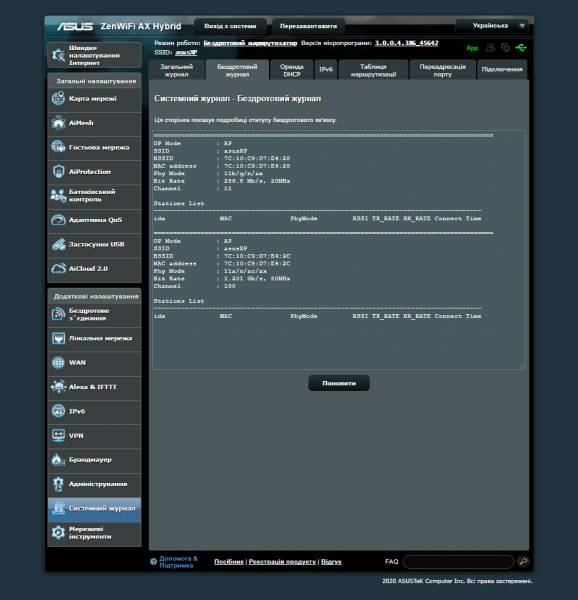578x600 pixels.
Task: Open Брандмауер menu item
Action: [x=94, y=460]
